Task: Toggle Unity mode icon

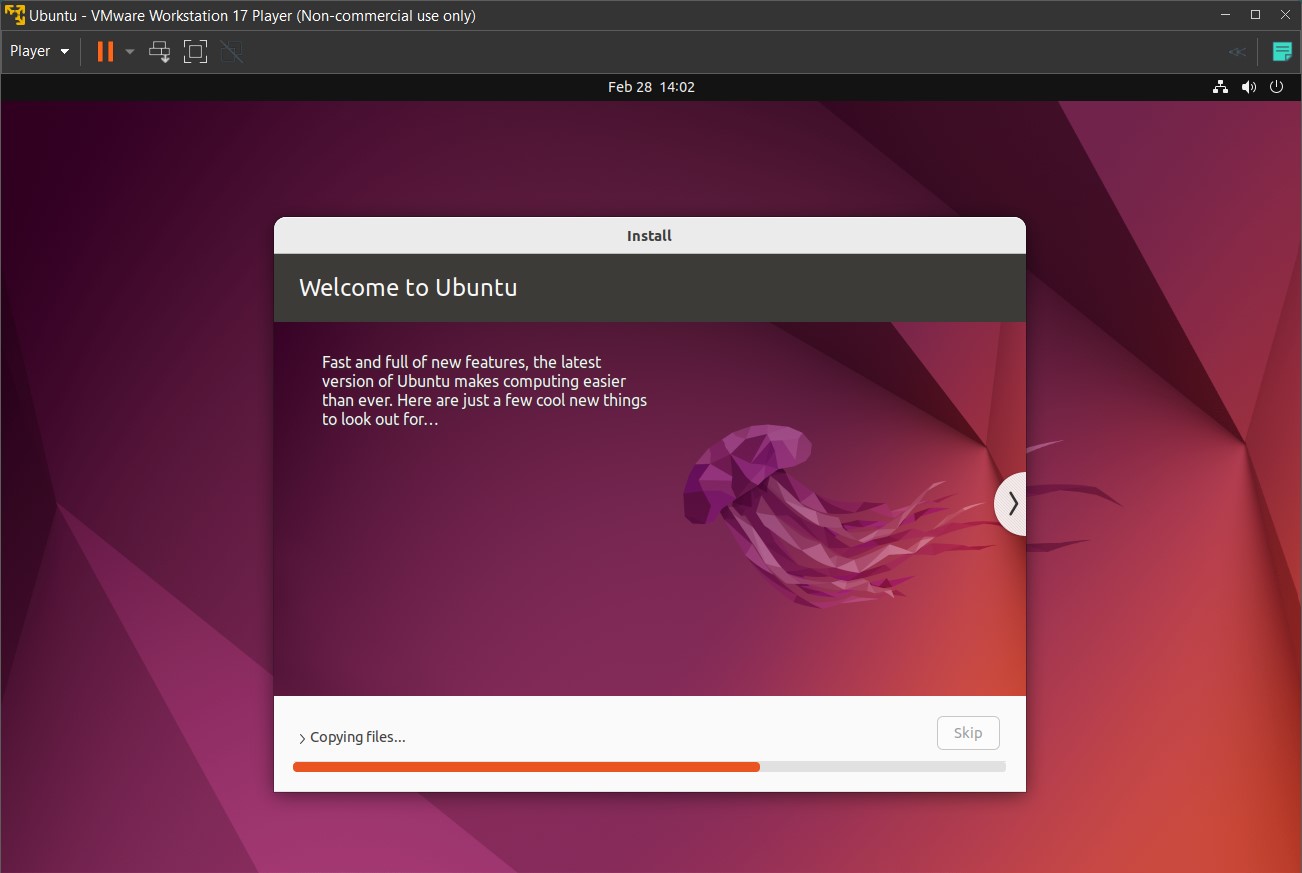Action: point(232,51)
